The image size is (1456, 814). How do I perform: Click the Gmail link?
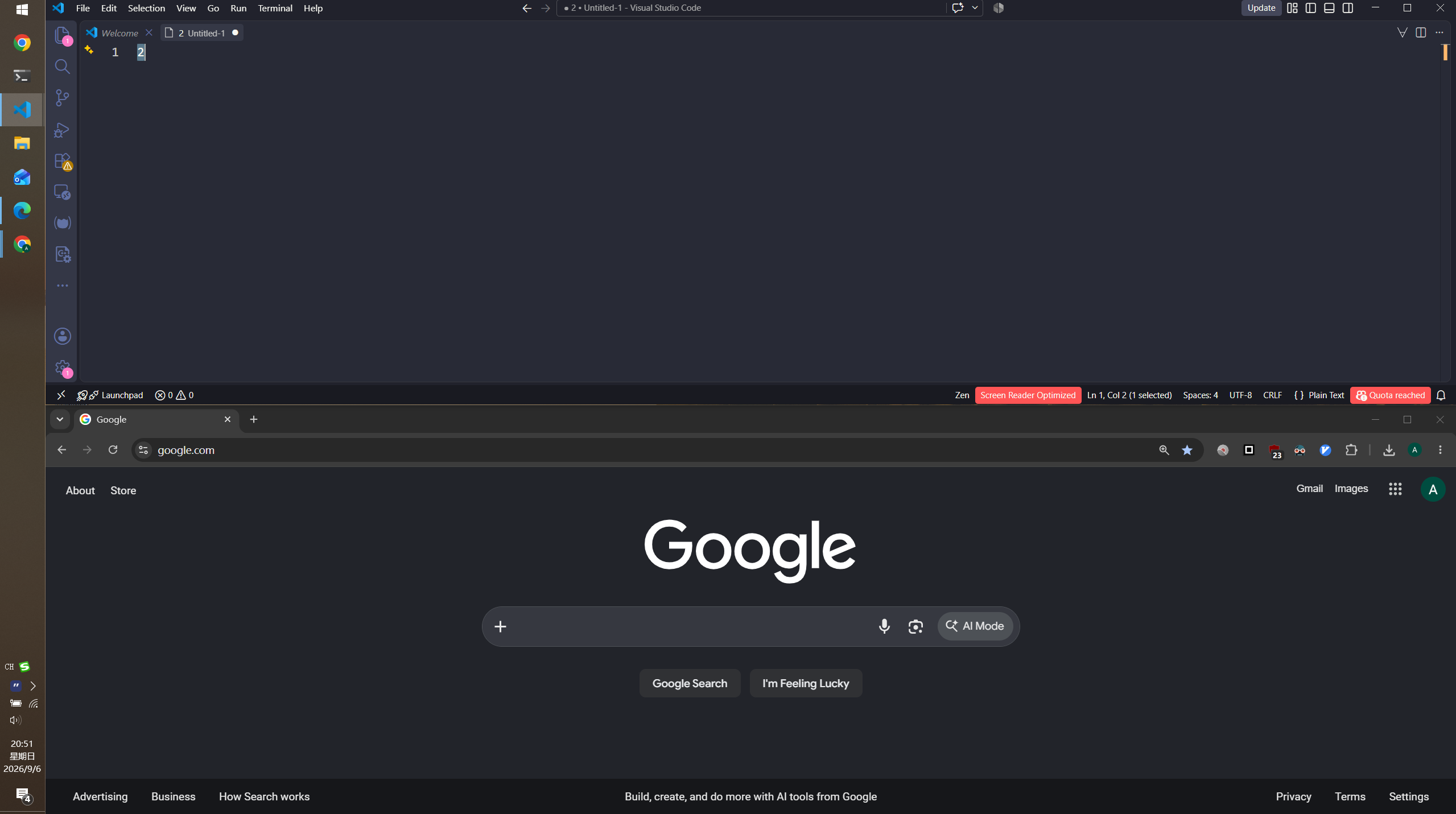(1309, 489)
